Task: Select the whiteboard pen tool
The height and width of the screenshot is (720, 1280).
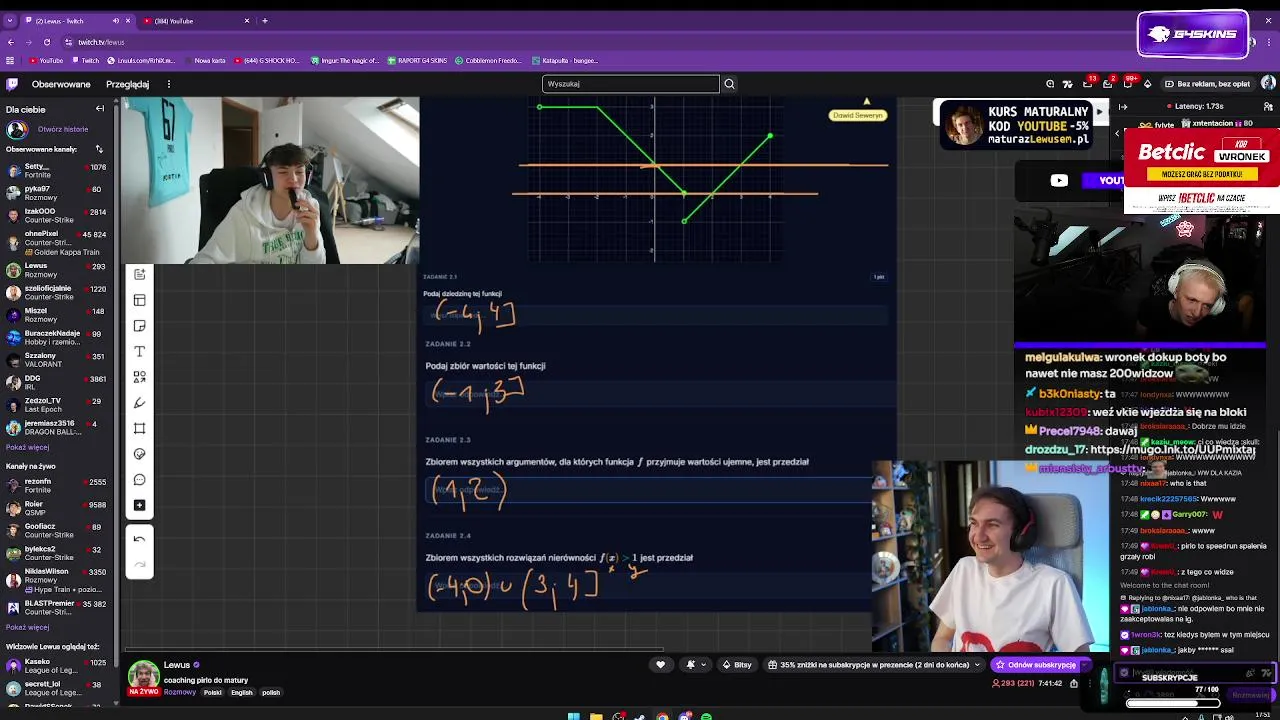Action: pyautogui.click(x=139, y=403)
